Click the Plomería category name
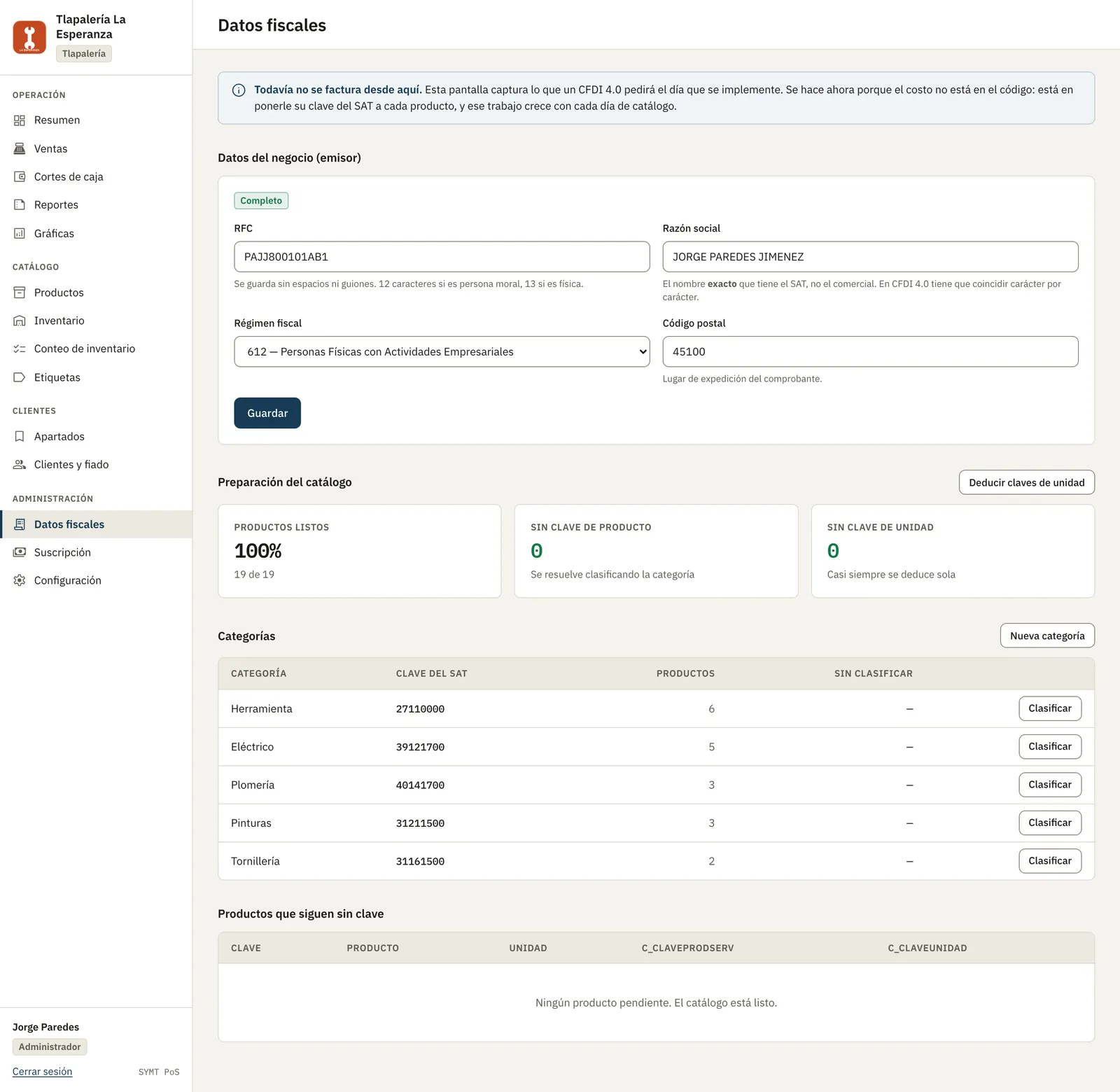1120x1092 pixels. [x=253, y=785]
